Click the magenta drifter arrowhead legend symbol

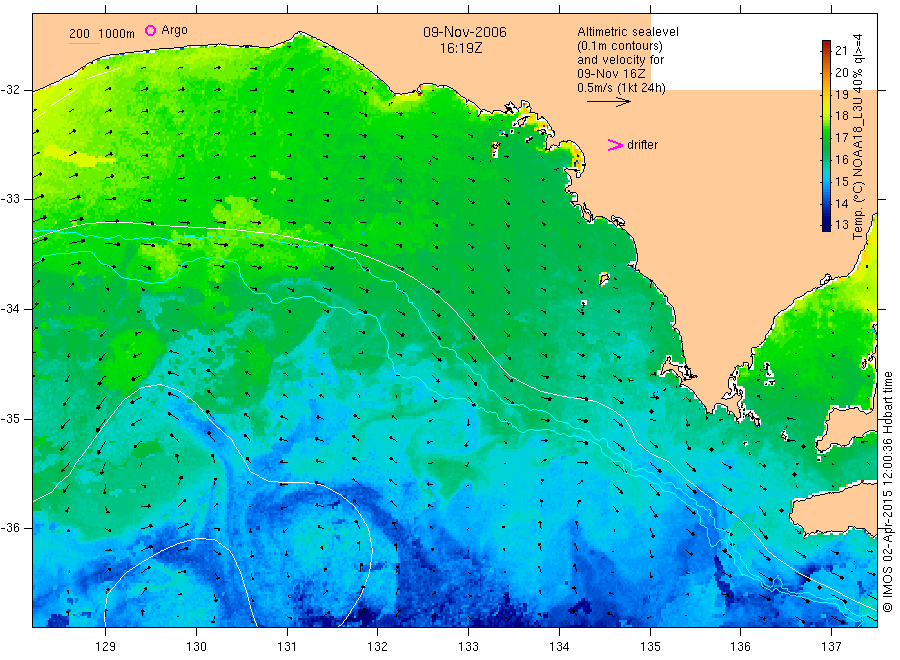[x=615, y=145]
